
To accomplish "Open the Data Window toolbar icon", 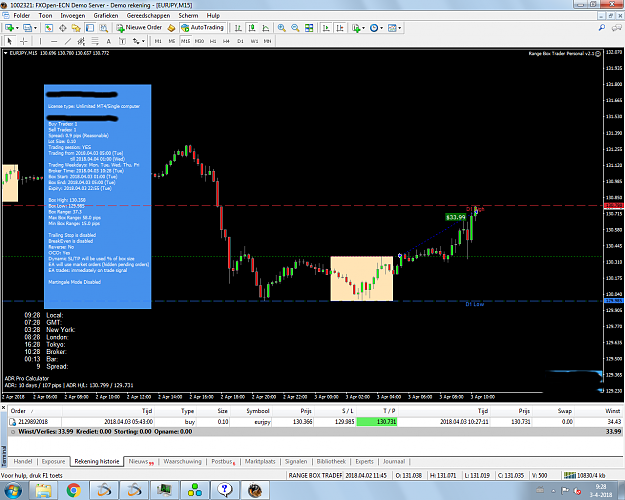I will point(63,28).
